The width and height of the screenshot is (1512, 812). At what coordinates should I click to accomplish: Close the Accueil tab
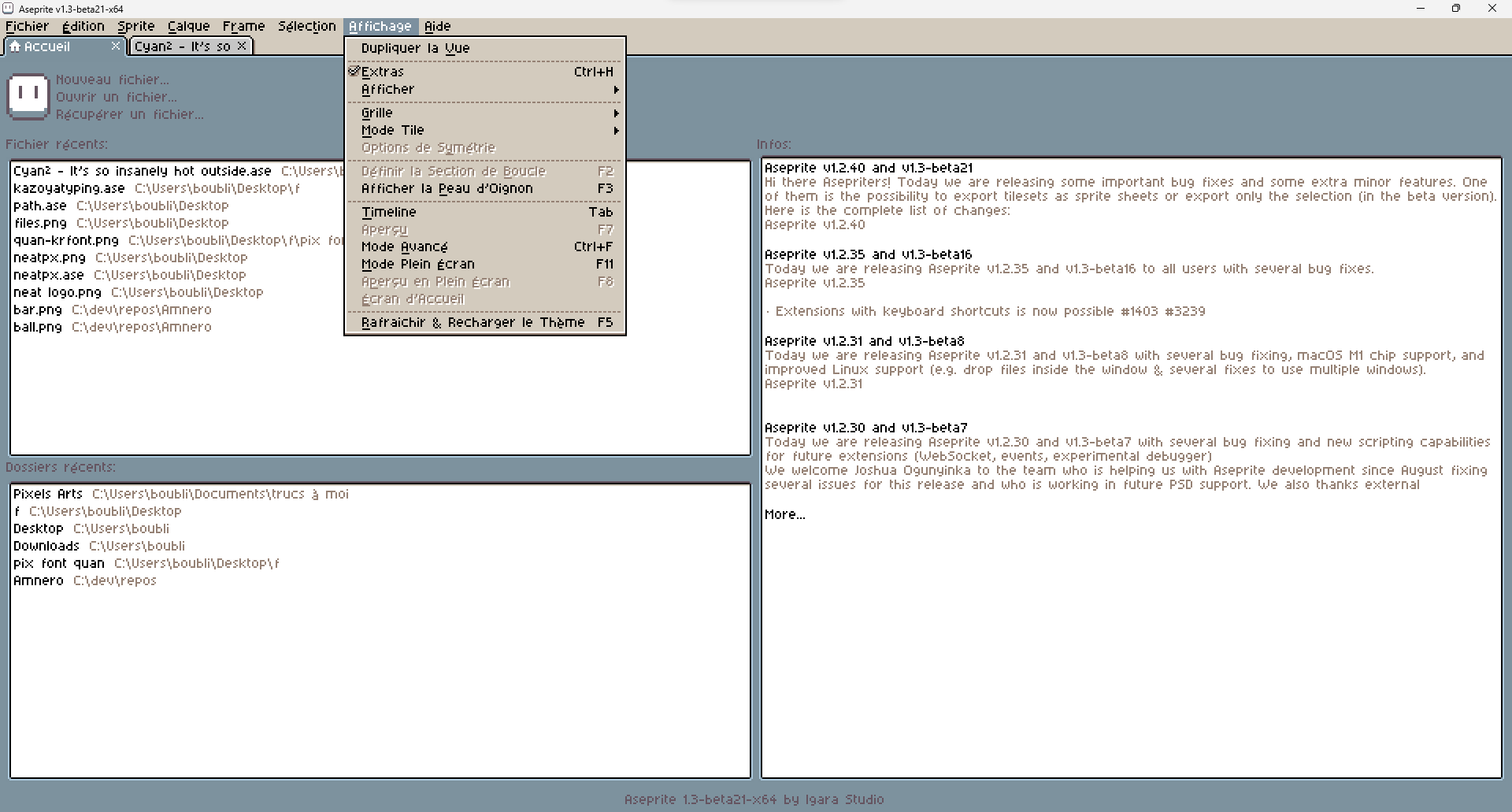pyautogui.click(x=116, y=46)
